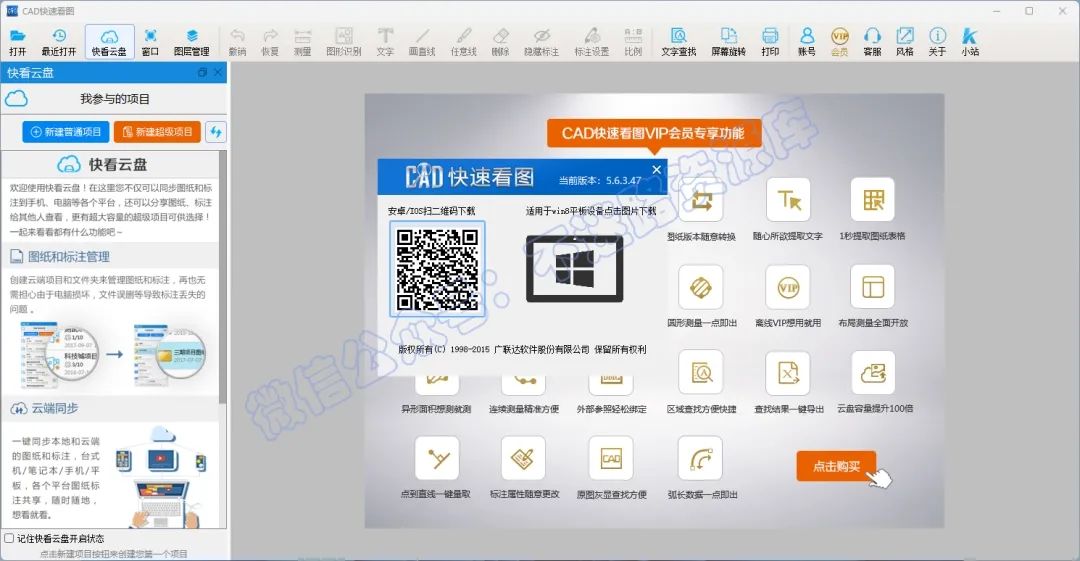This screenshot has height=561, width=1080.
Task: Click the 恢复 redo icon
Action: (x=270, y=42)
